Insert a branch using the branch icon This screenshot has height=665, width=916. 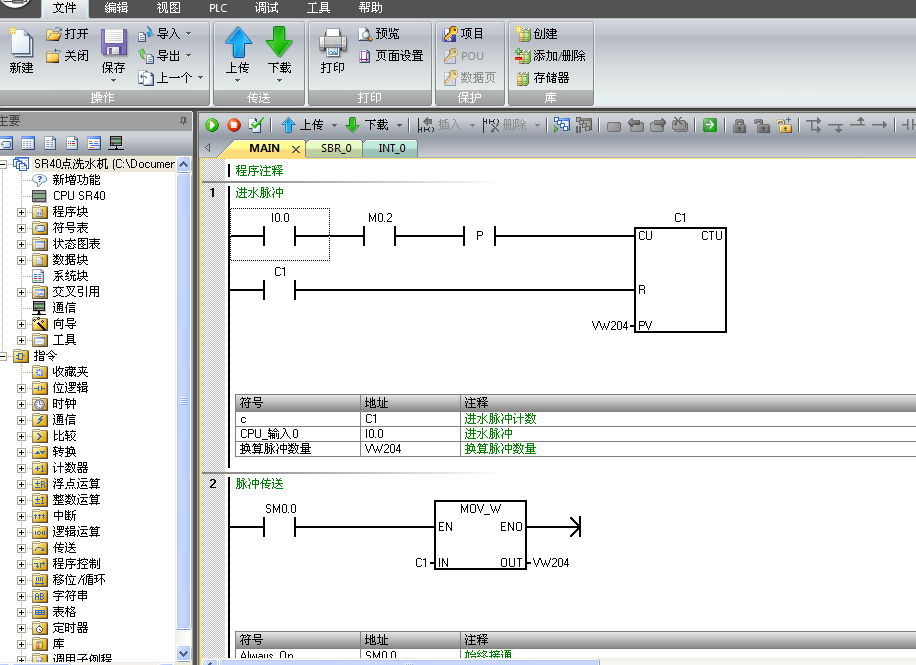814,125
